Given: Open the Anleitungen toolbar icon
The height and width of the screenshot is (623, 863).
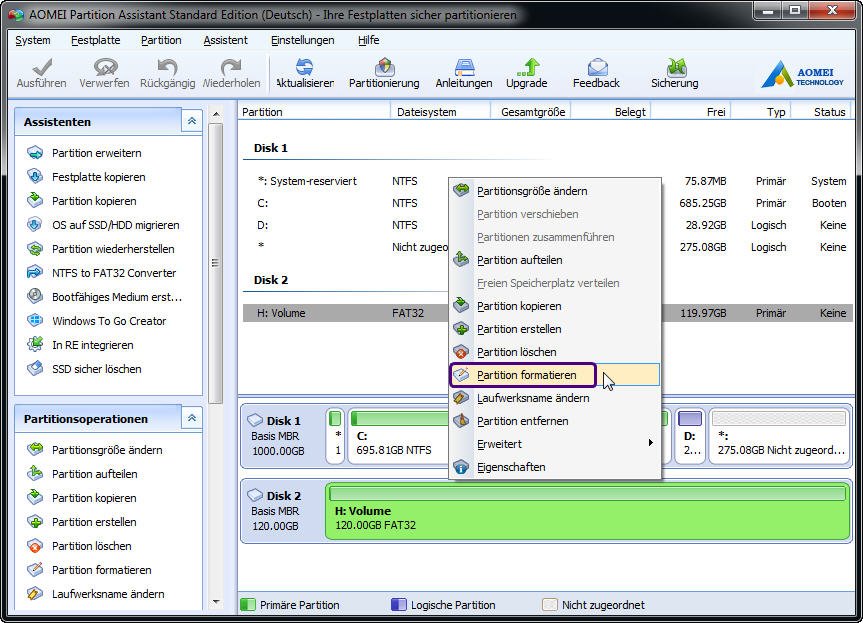Looking at the screenshot, I should tap(464, 67).
